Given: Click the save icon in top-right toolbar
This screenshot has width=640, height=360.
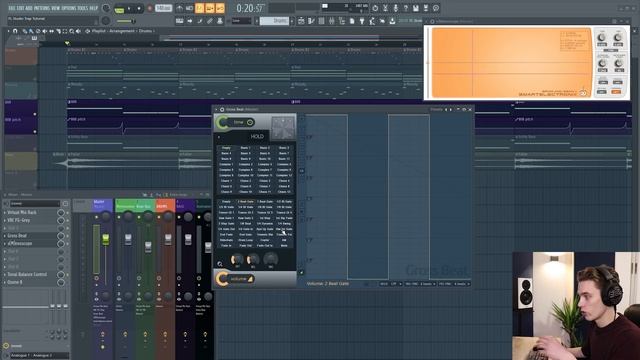Looking at the screenshot, I should tap(416, 8).
